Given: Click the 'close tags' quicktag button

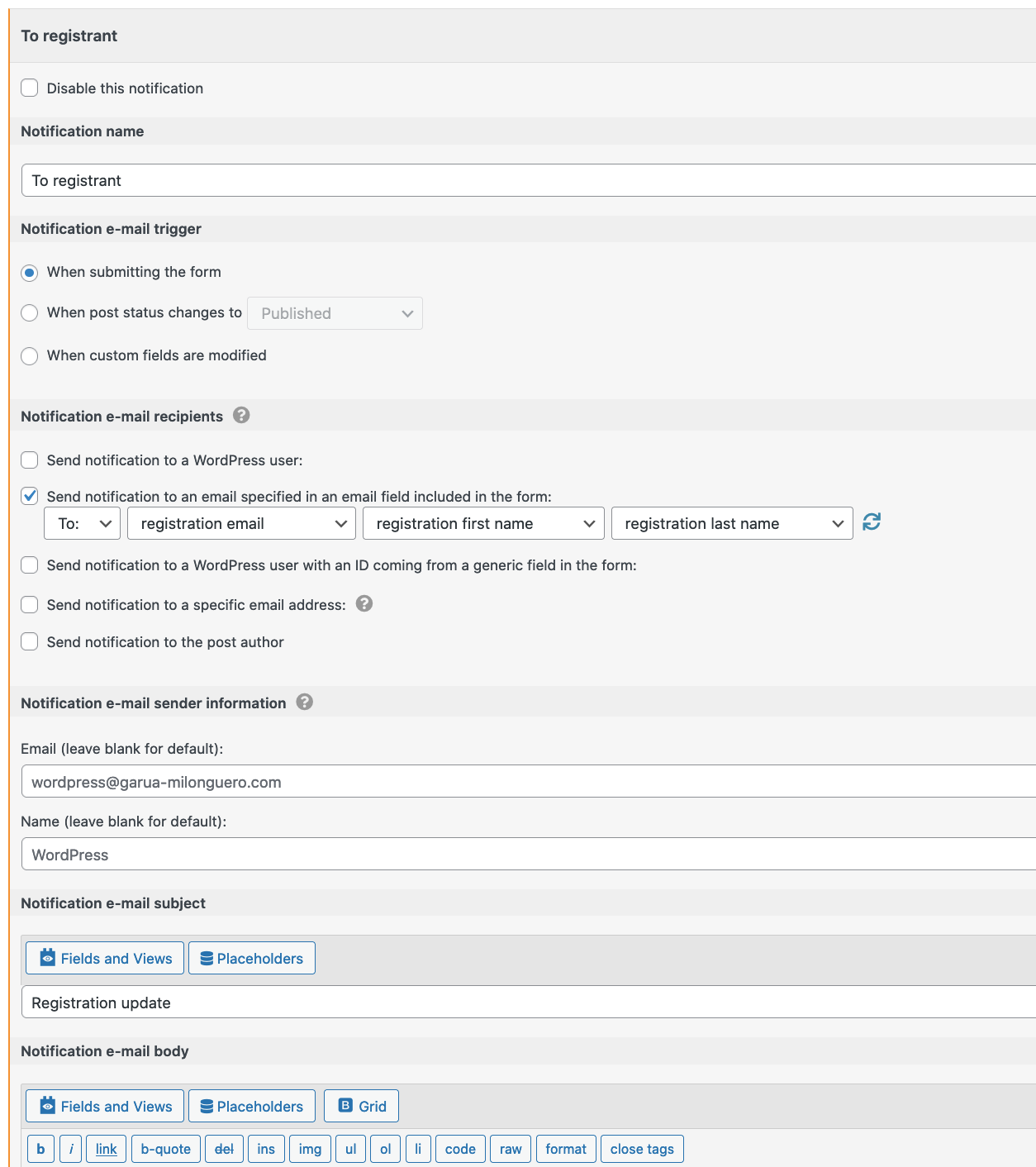Looking at the screenshot, I should pos(642,1149).
